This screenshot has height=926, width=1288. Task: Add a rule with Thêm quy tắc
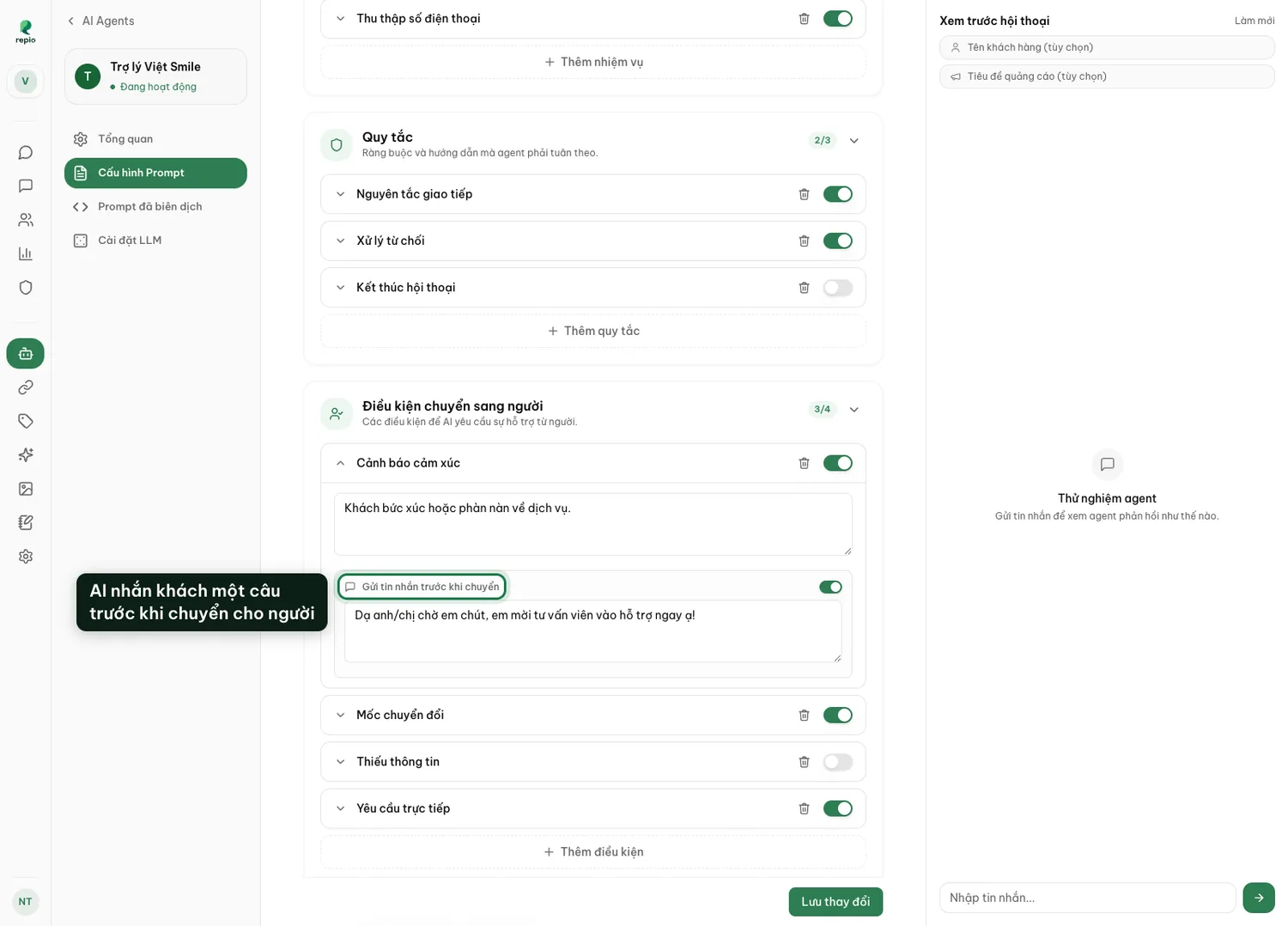pos(593,331)
